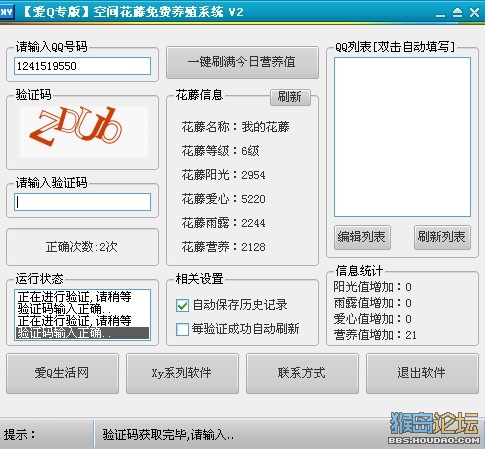Click 爱心值增加:0 statistic
This screenshot has height=449, width=485.
click(x=372, y=319)
